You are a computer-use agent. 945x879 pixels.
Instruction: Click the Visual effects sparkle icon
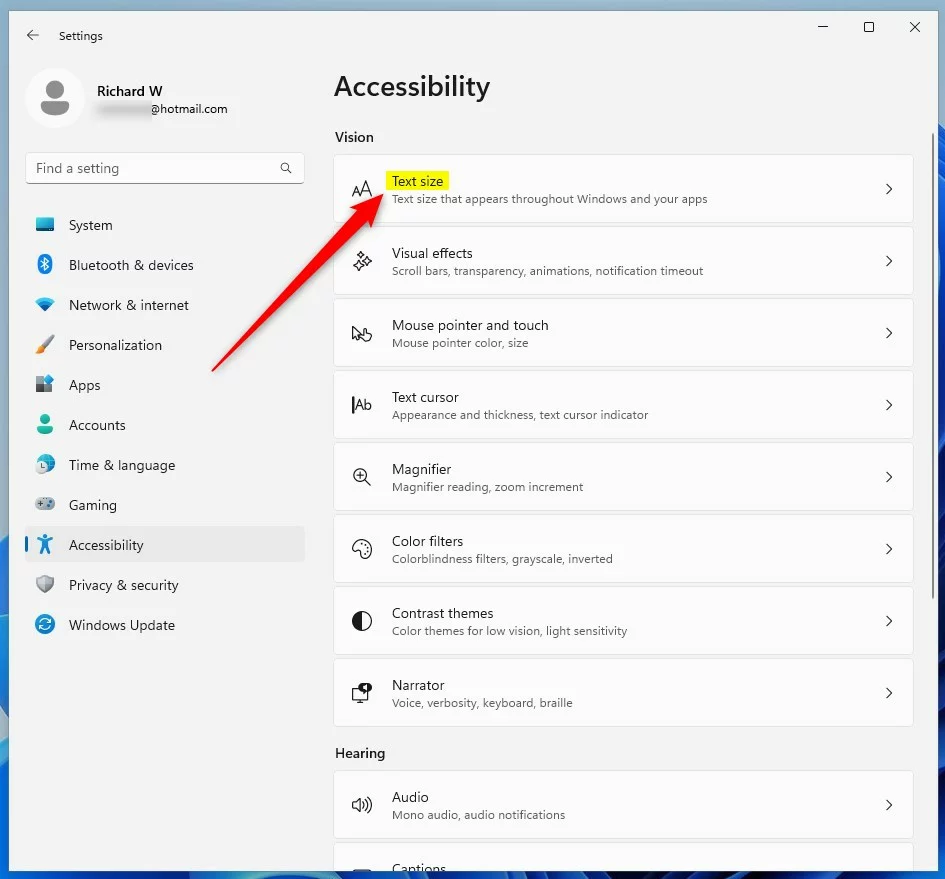362,261
